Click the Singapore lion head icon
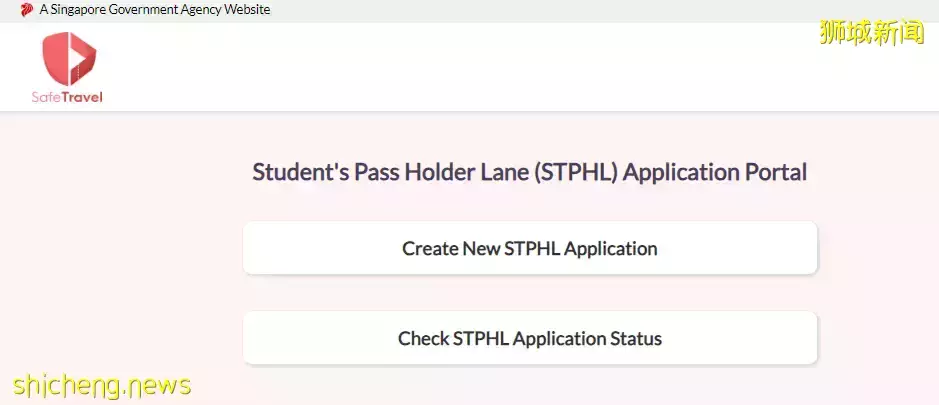The image size is (939, 405). [26, 10]
